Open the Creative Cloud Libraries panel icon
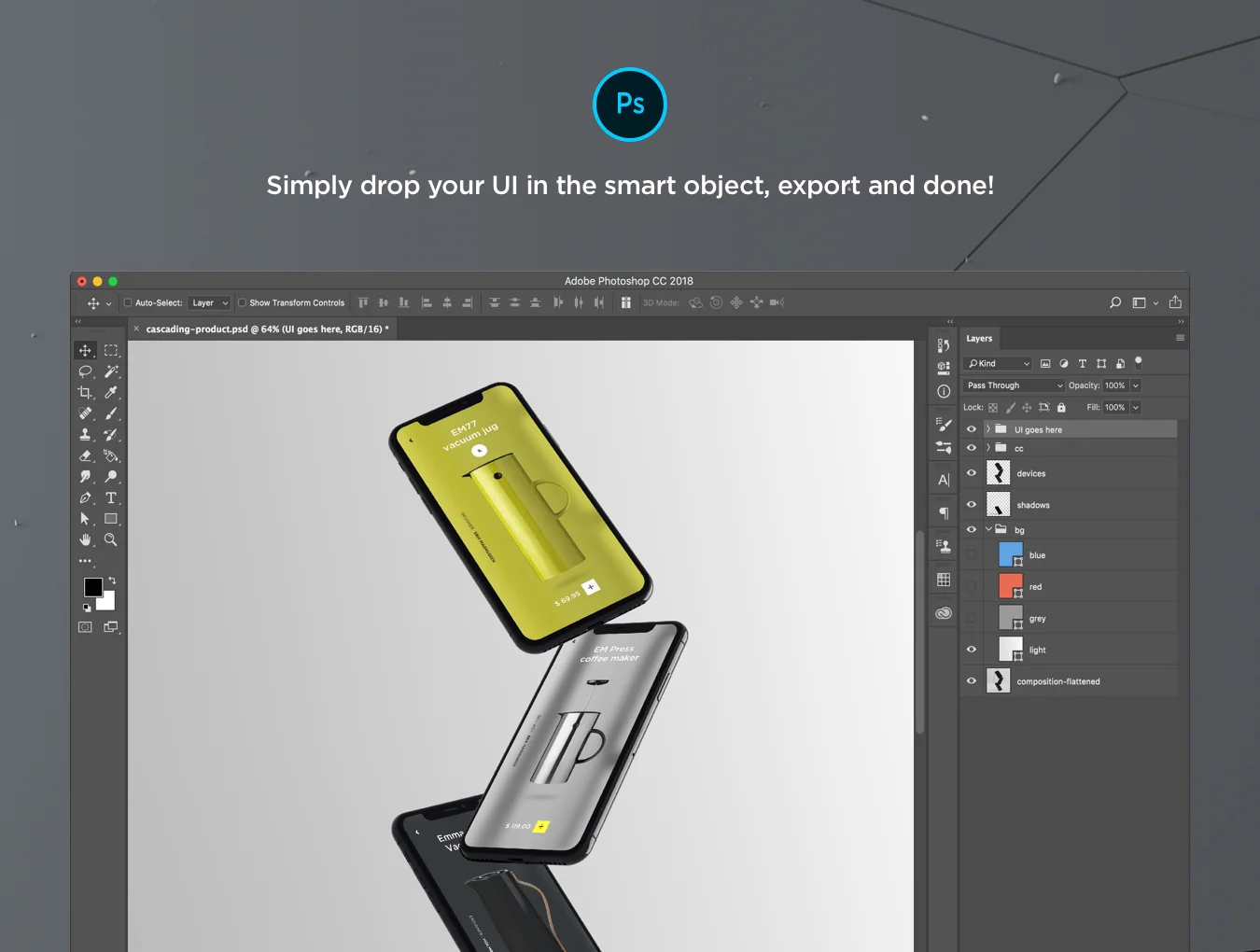 944,613
